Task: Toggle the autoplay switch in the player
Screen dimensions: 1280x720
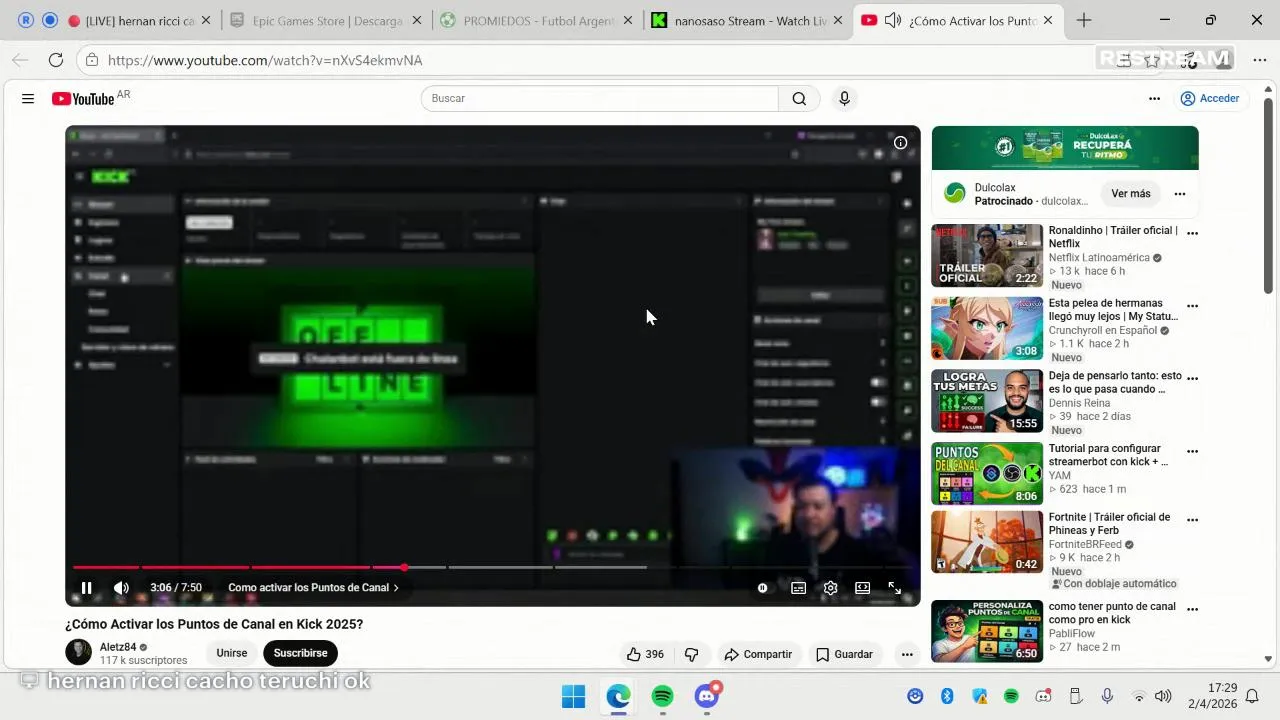Action: [x=763, y=588]
